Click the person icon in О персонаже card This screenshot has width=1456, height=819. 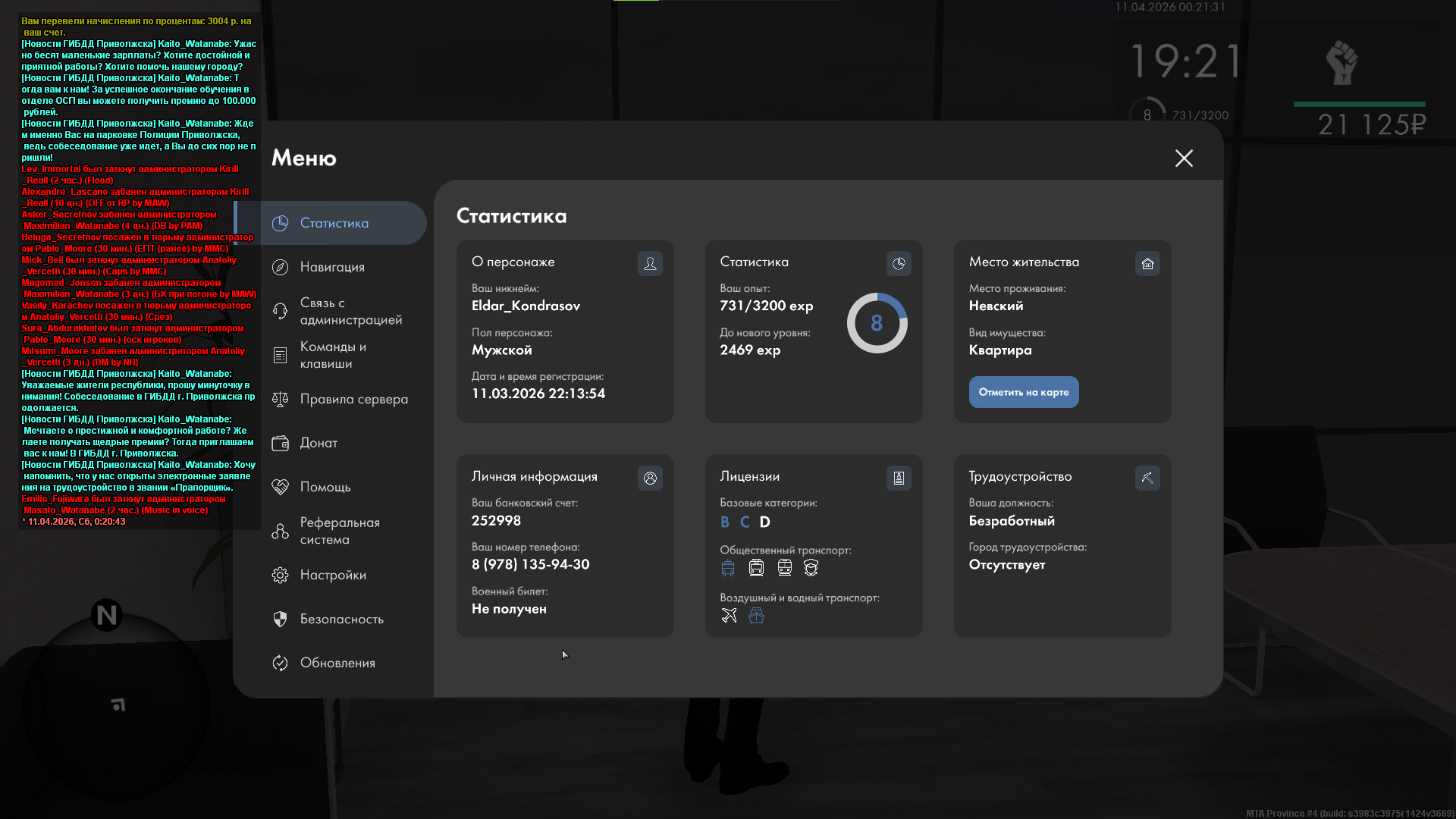(650, 264)
